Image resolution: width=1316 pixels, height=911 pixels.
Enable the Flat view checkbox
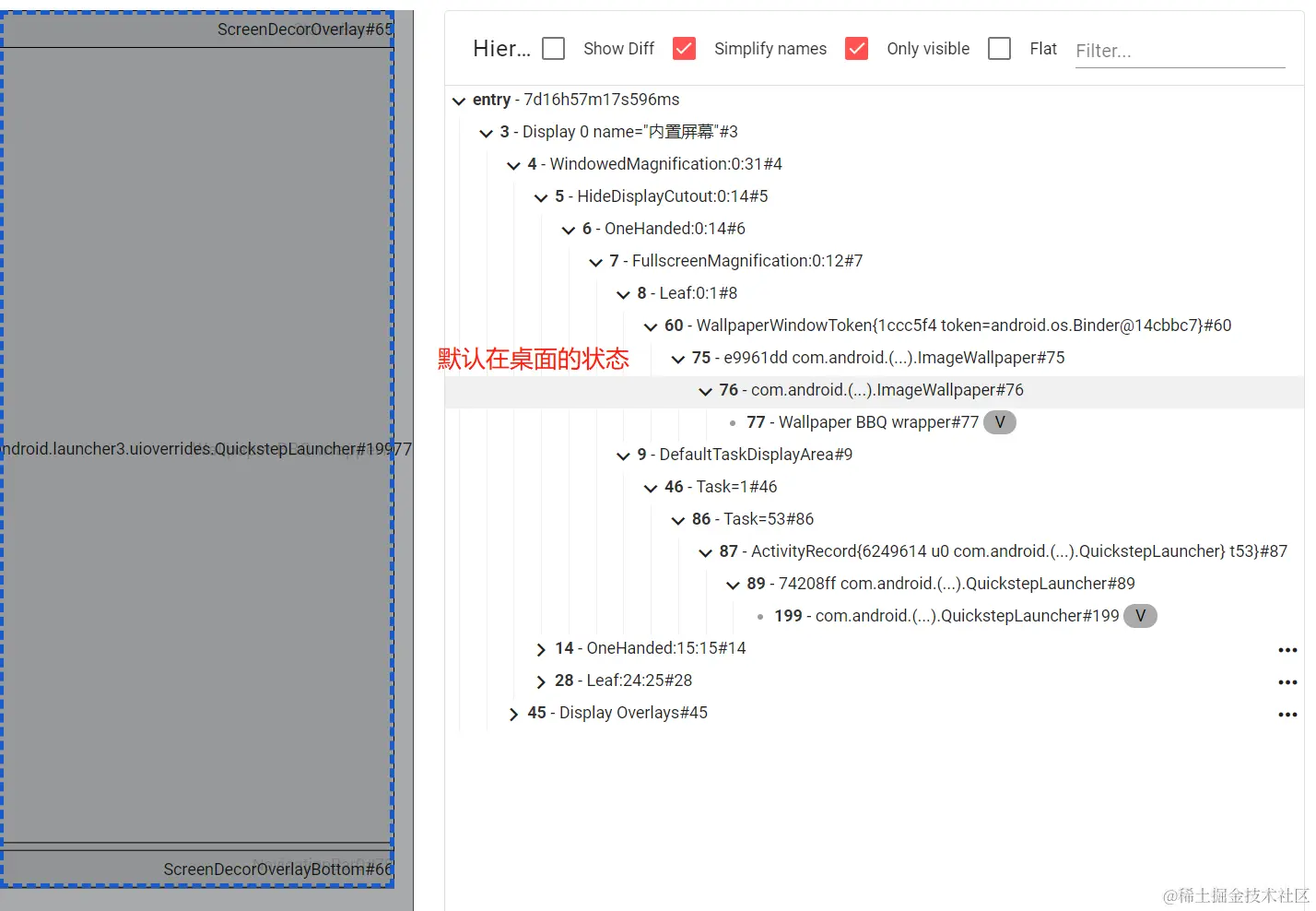point(999,48)
